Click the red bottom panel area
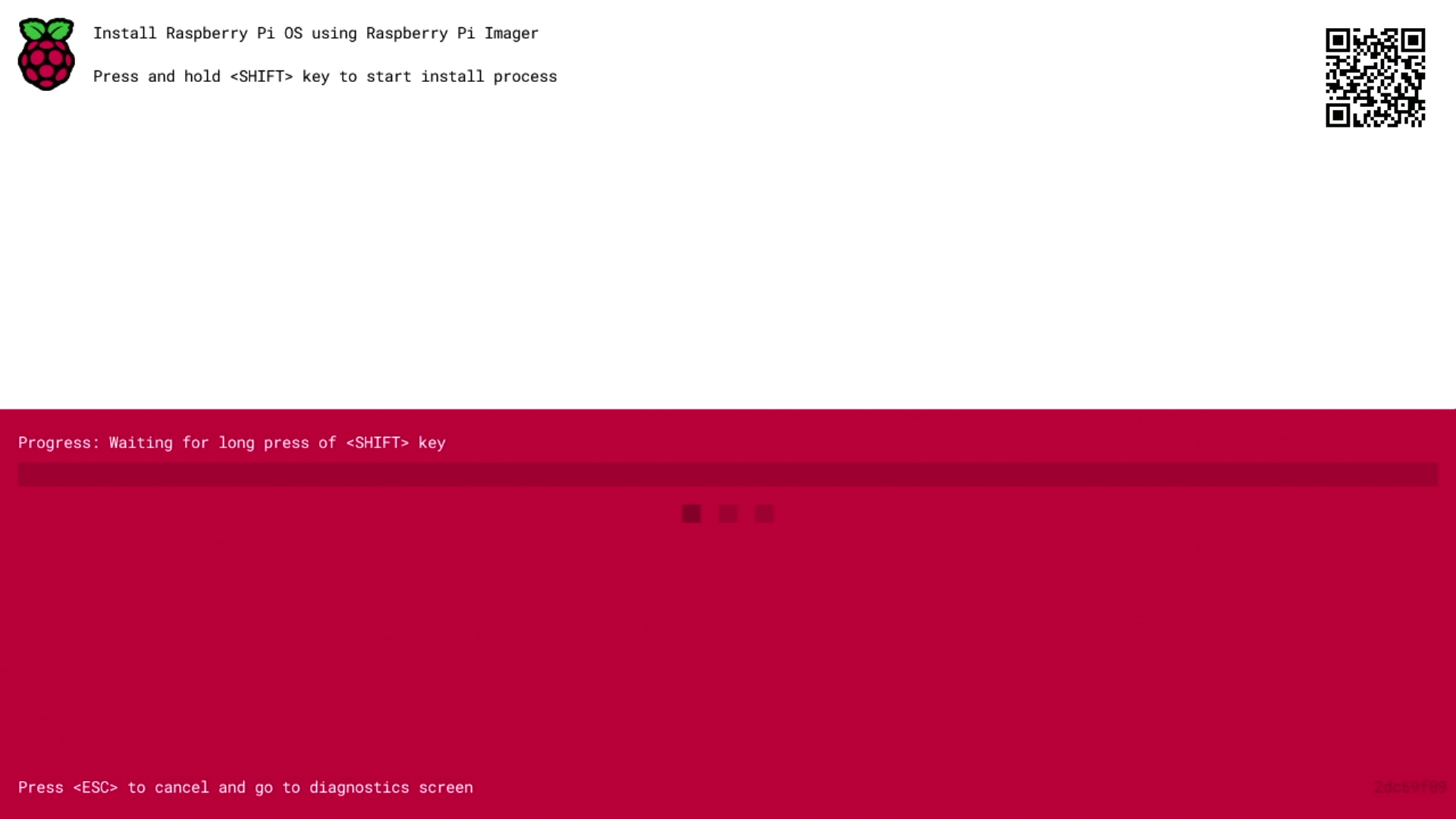 coord(728,614)
